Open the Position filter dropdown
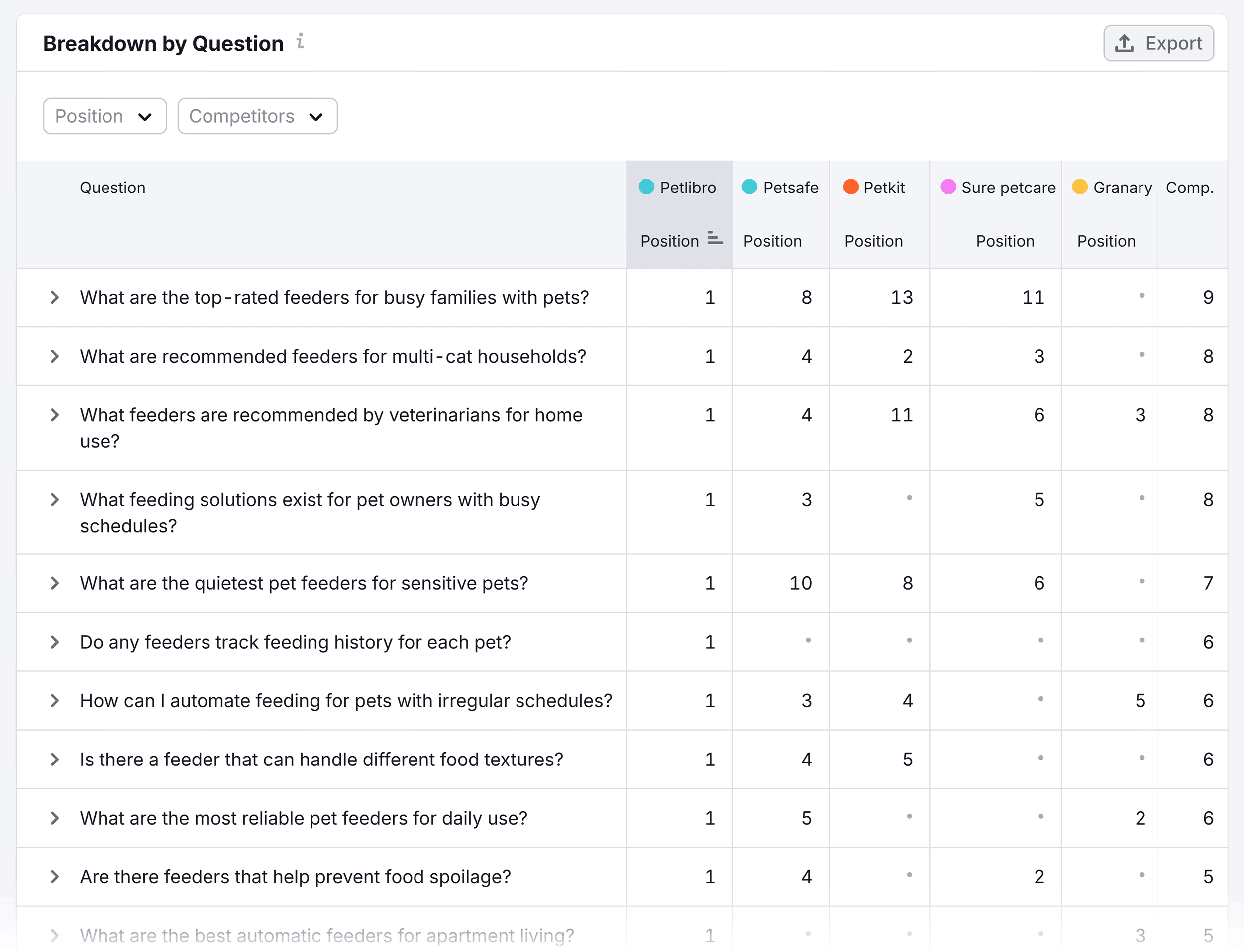This screenshot has height=952, width=1244. 104,115
